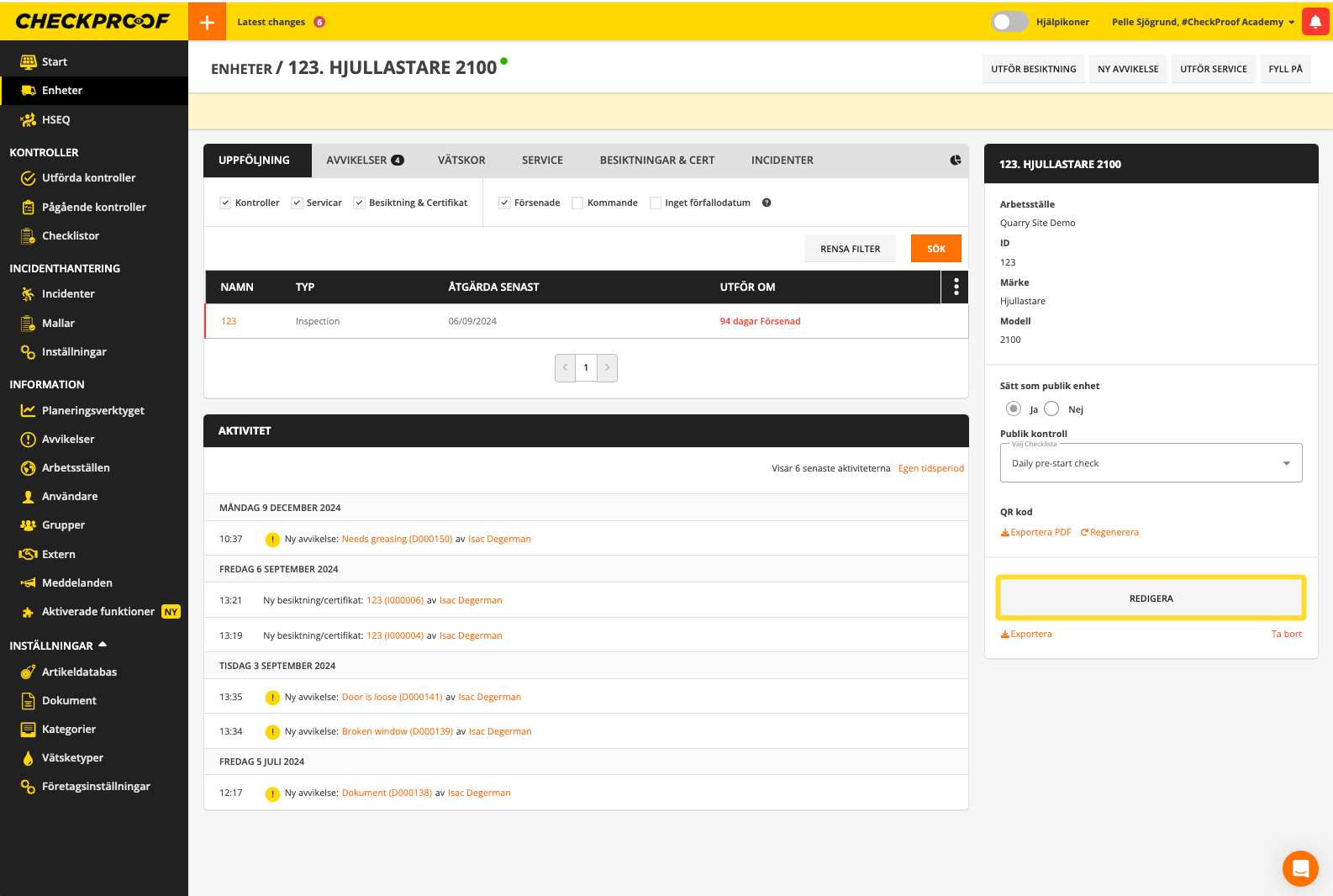Image resolution: width=1333 pixels, height=896 pixels.
Task: Open the BESIKTNINGAR & CERT tab
Action: pyautogui.click(x=656, y=161)
